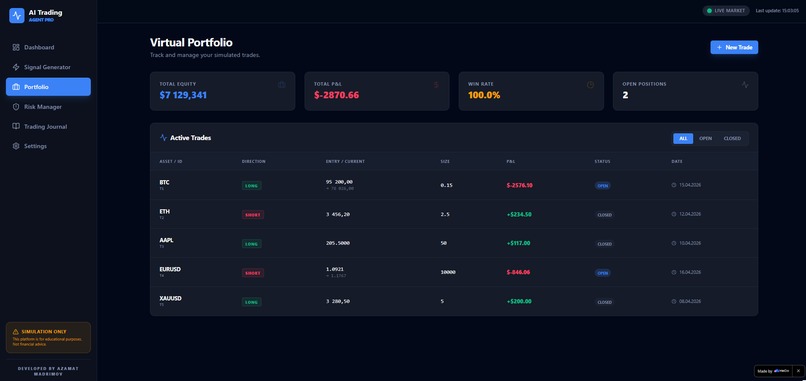
Task: Click the SHORT badge on ETH row
Action: (x=252, y=215)
